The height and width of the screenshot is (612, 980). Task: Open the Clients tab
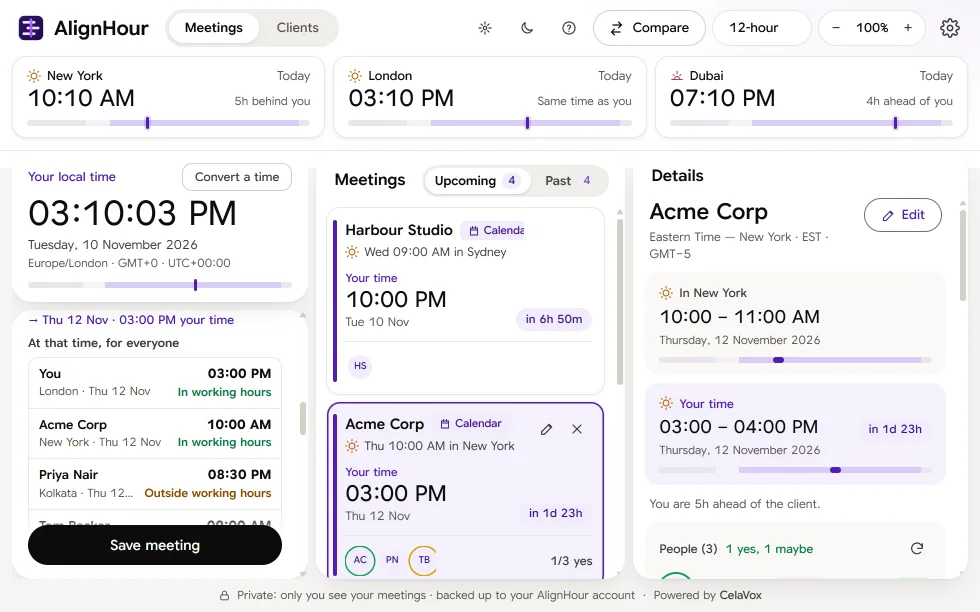point(298,28)
